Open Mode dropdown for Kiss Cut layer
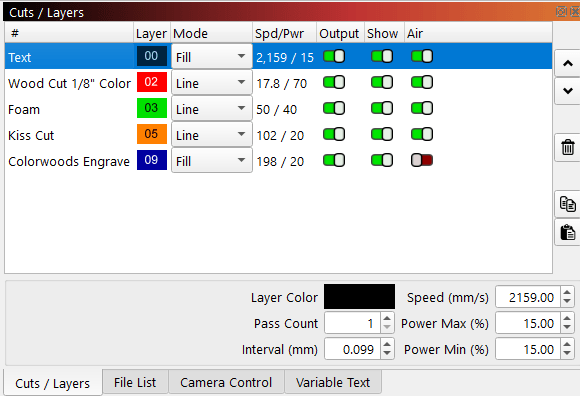This screenshot has width=580, height=396. click(212, 135)
